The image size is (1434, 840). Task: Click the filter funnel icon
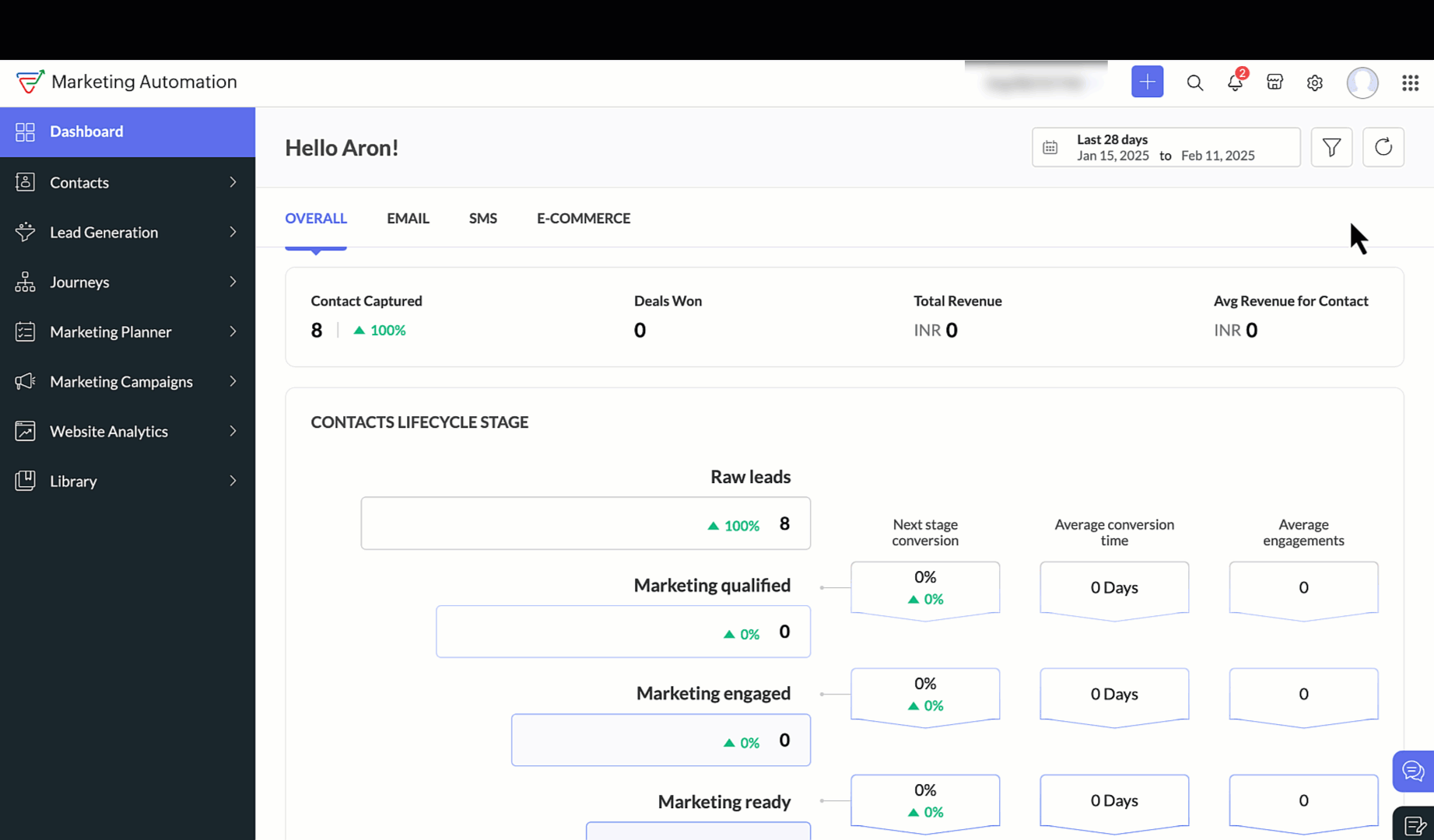[1331, 147]
